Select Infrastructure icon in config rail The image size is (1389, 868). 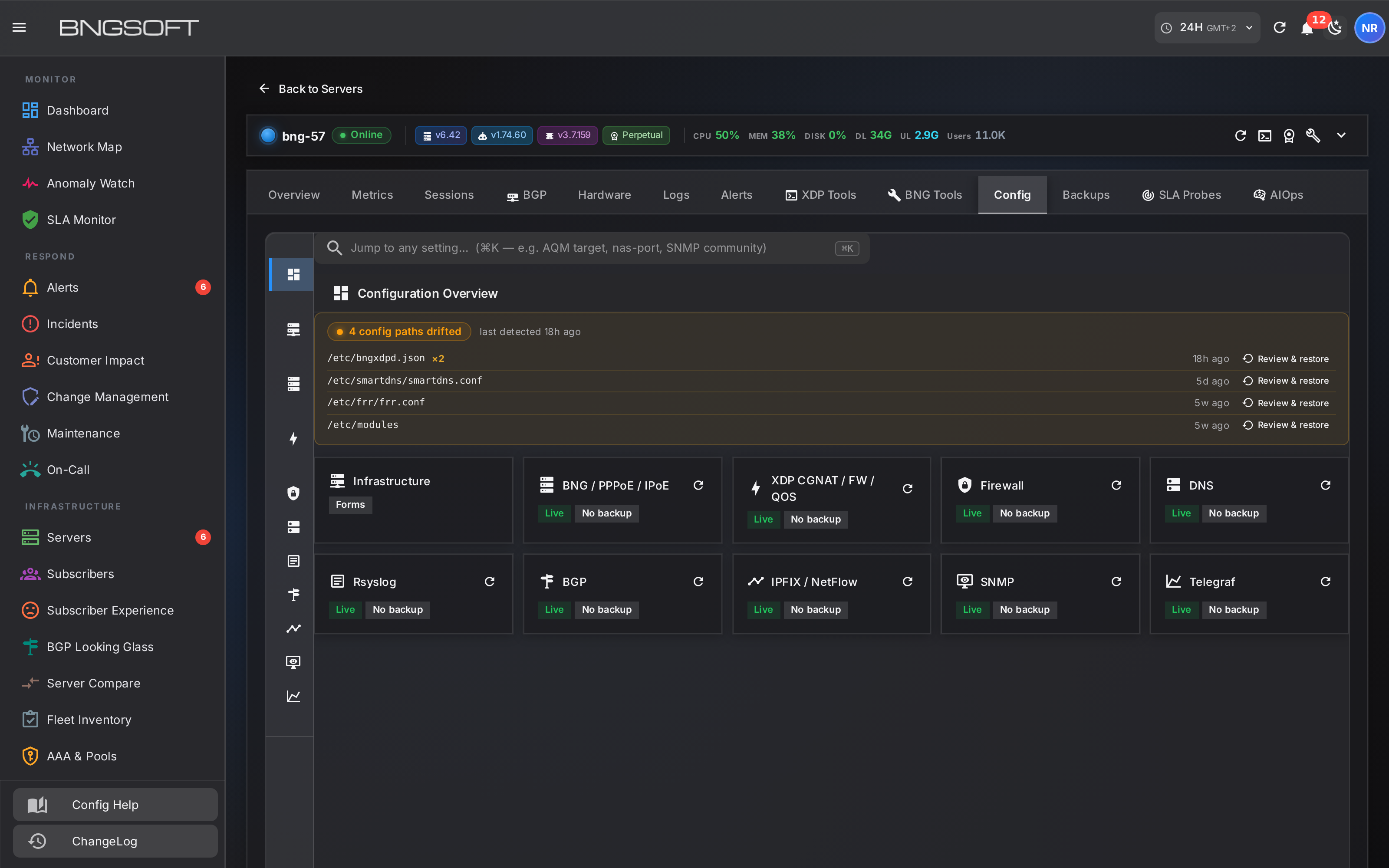[x=293, y=329]
